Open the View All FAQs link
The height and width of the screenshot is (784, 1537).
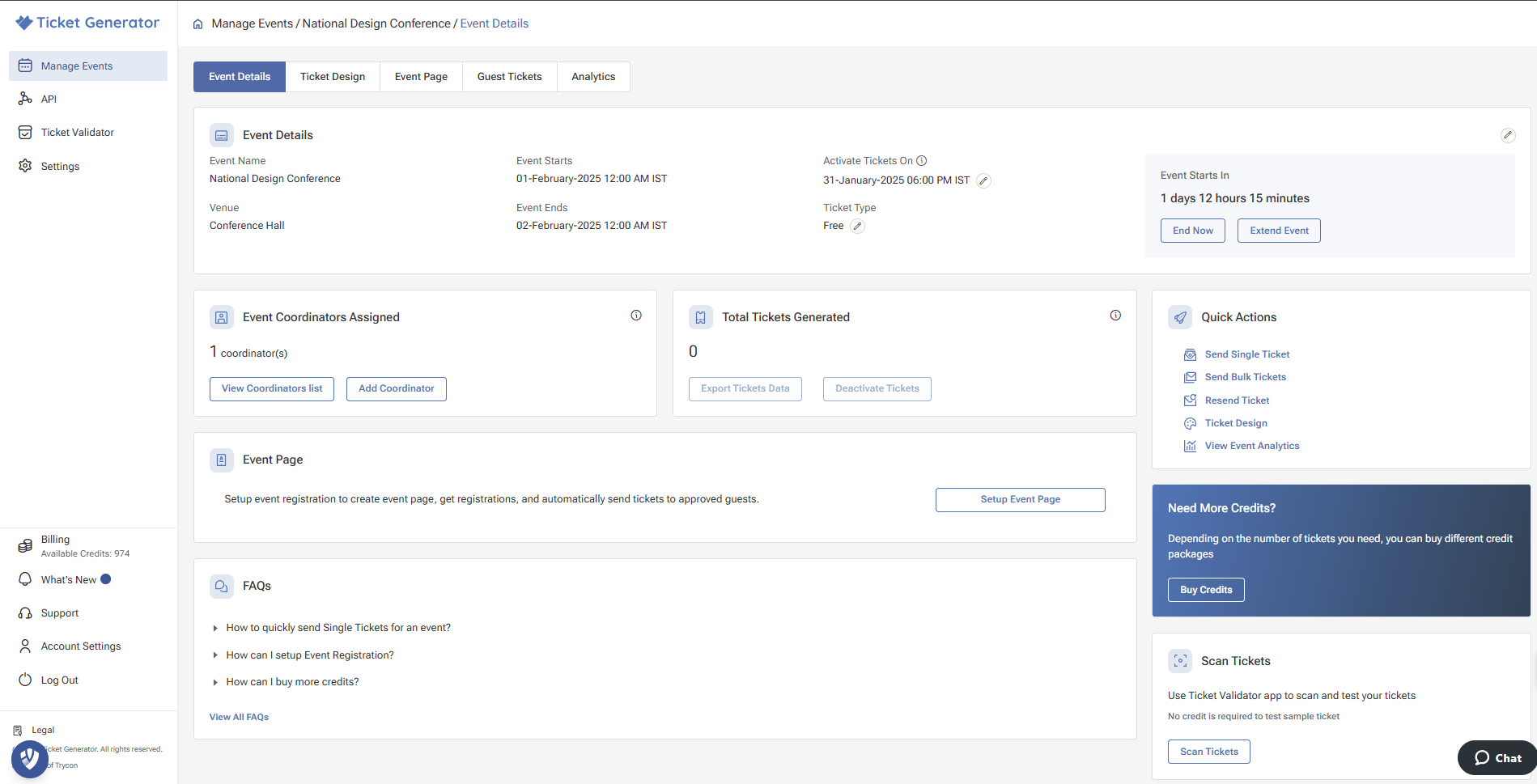pos(239,717)
